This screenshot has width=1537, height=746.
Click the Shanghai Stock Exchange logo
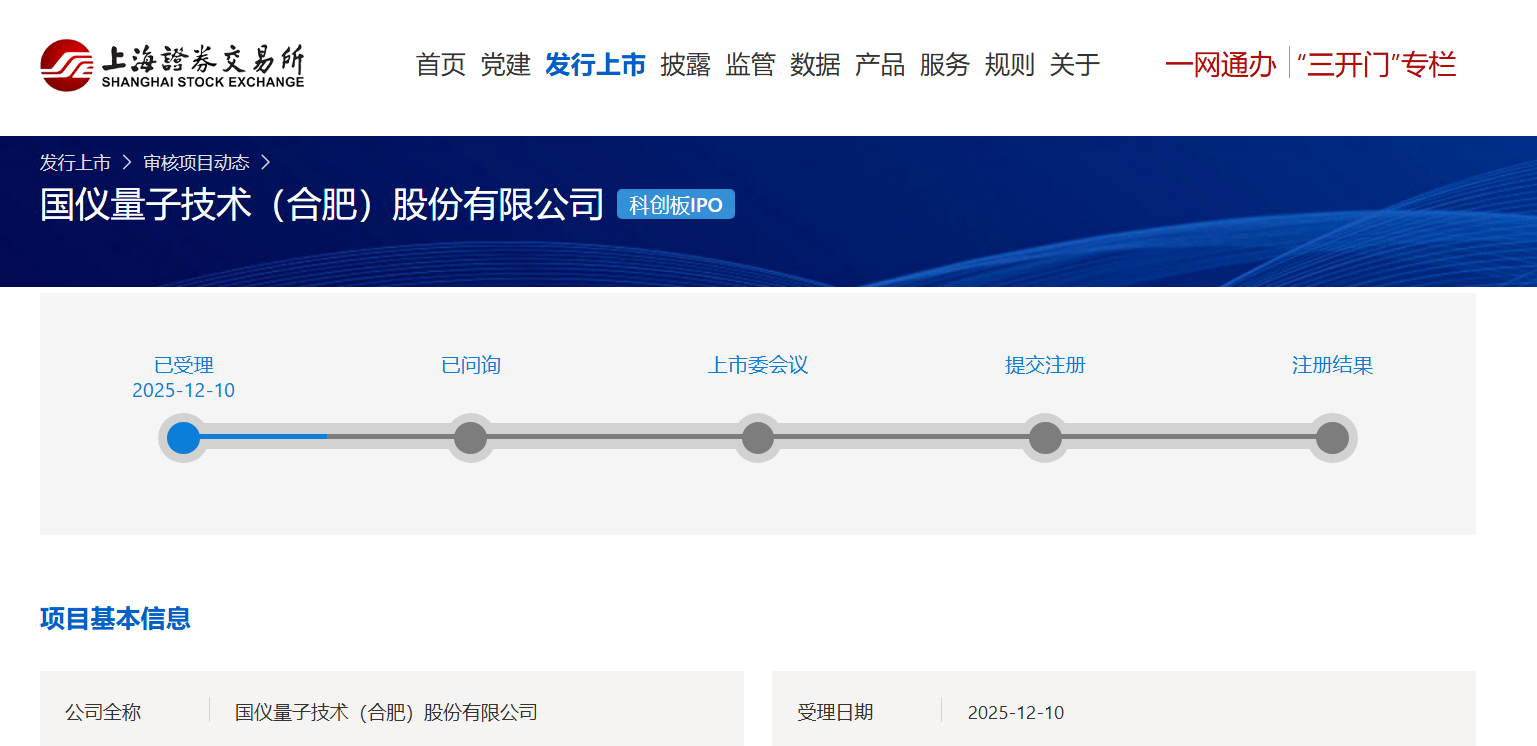click(172, 65)
